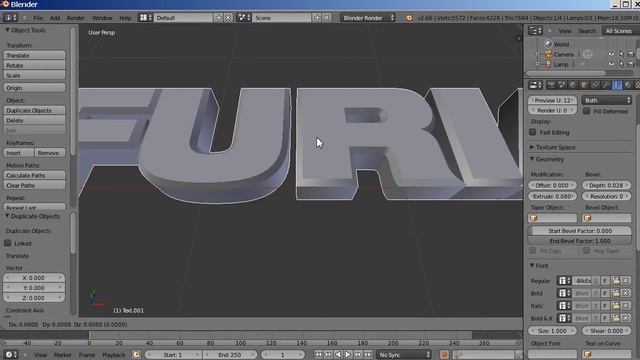Click the Rotate button

tap(34, 65)
